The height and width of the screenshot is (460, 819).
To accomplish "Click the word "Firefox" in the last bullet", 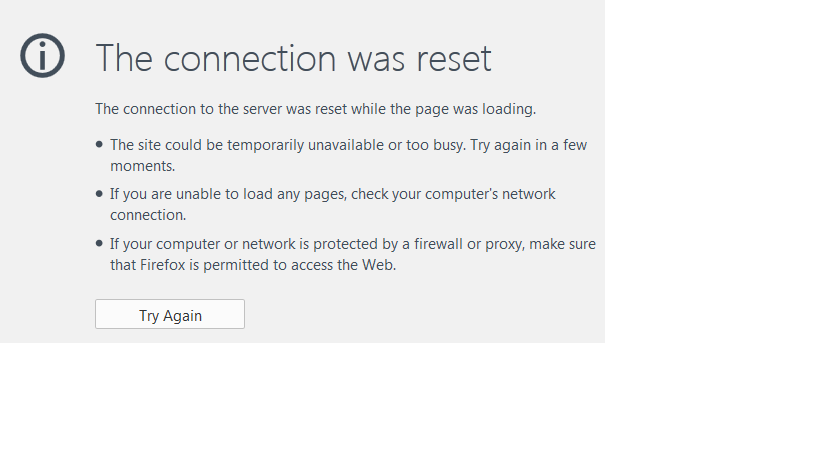I will [165, 265].
